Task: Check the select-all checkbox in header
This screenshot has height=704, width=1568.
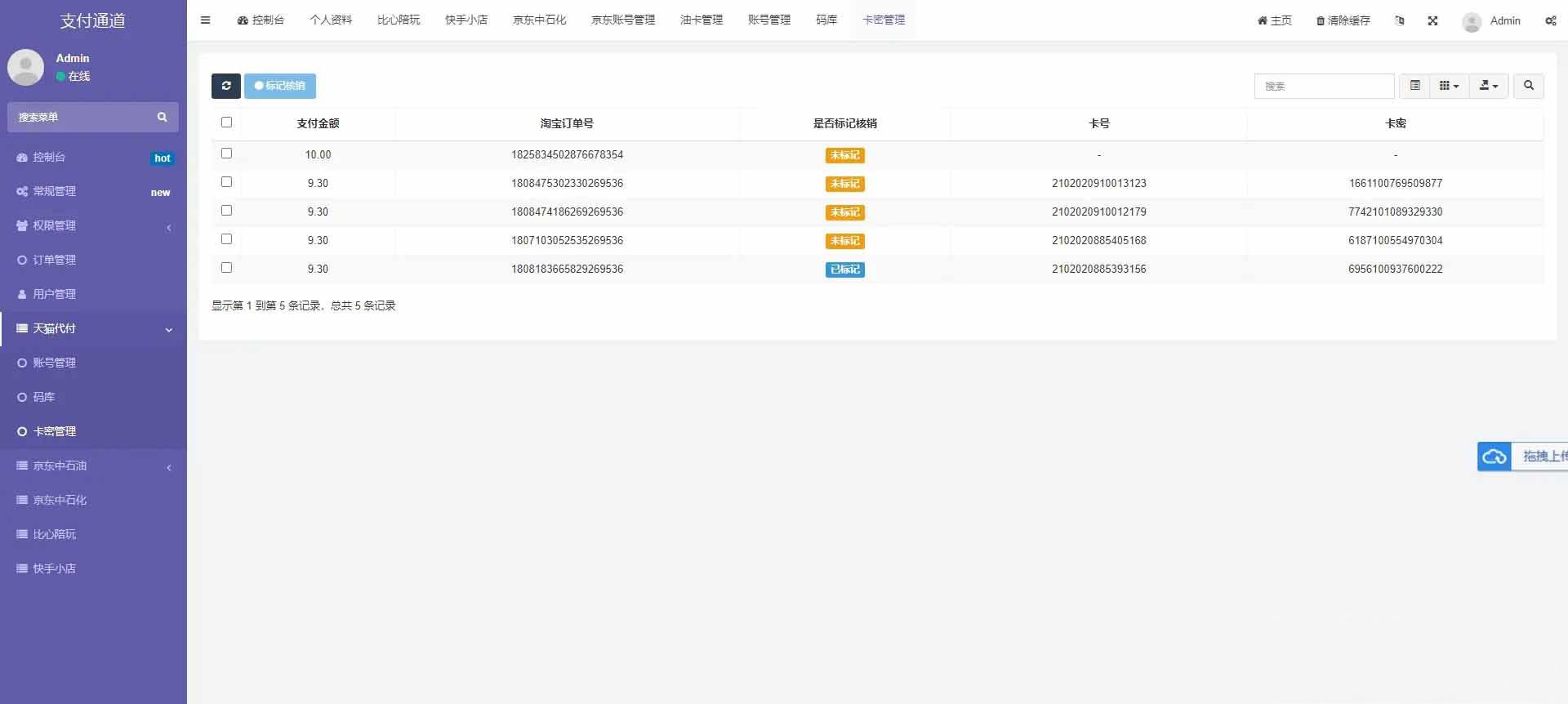Action: click(x=226, y=123)
